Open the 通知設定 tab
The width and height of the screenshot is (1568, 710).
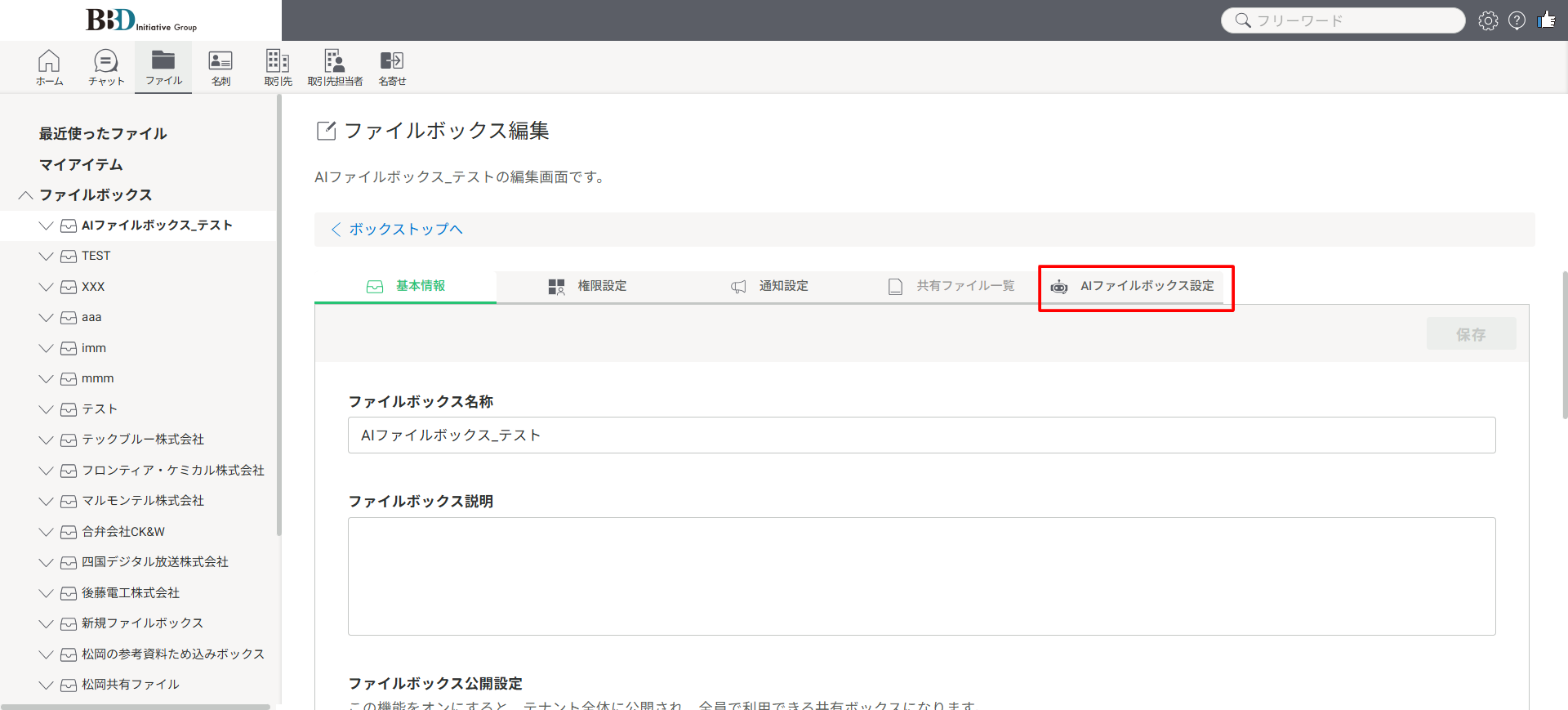click(769, 286)
